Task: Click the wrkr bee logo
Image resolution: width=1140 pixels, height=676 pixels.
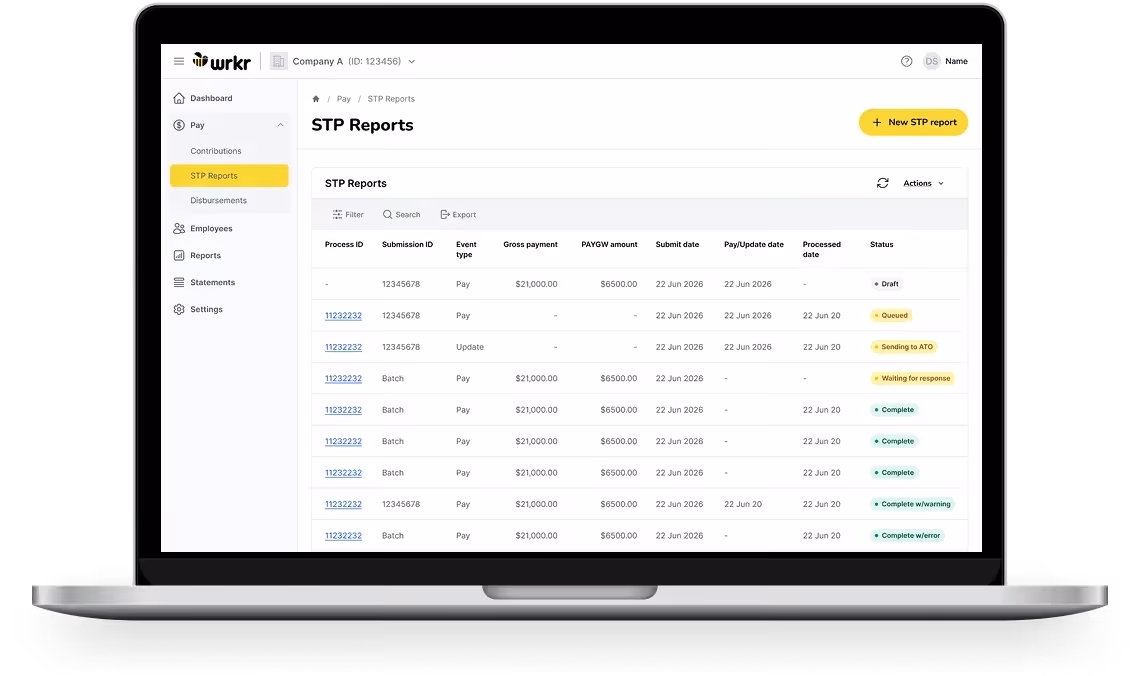Action: 221,62
